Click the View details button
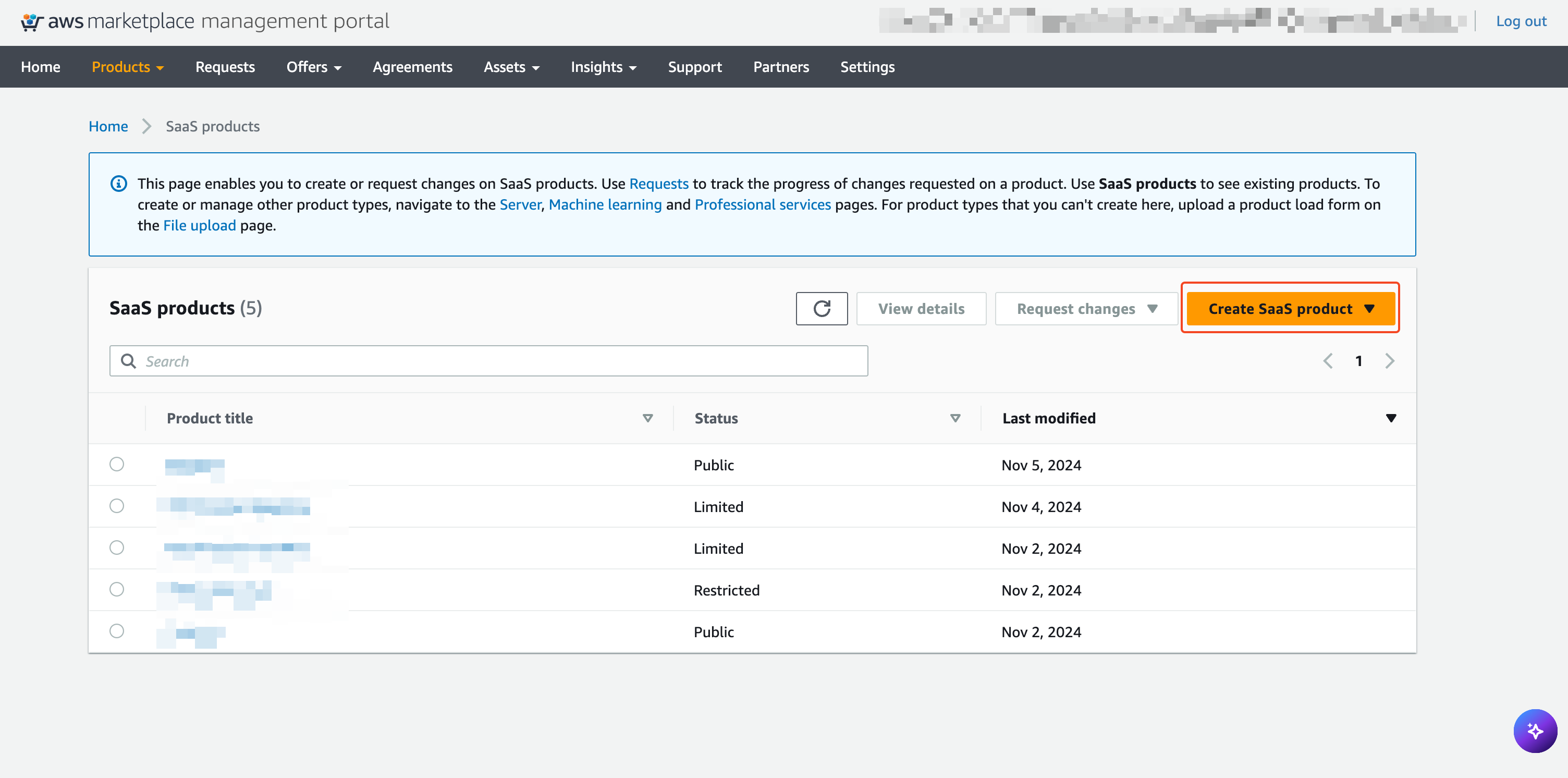This screenshot has width=1568, height=778. point(921,309)
